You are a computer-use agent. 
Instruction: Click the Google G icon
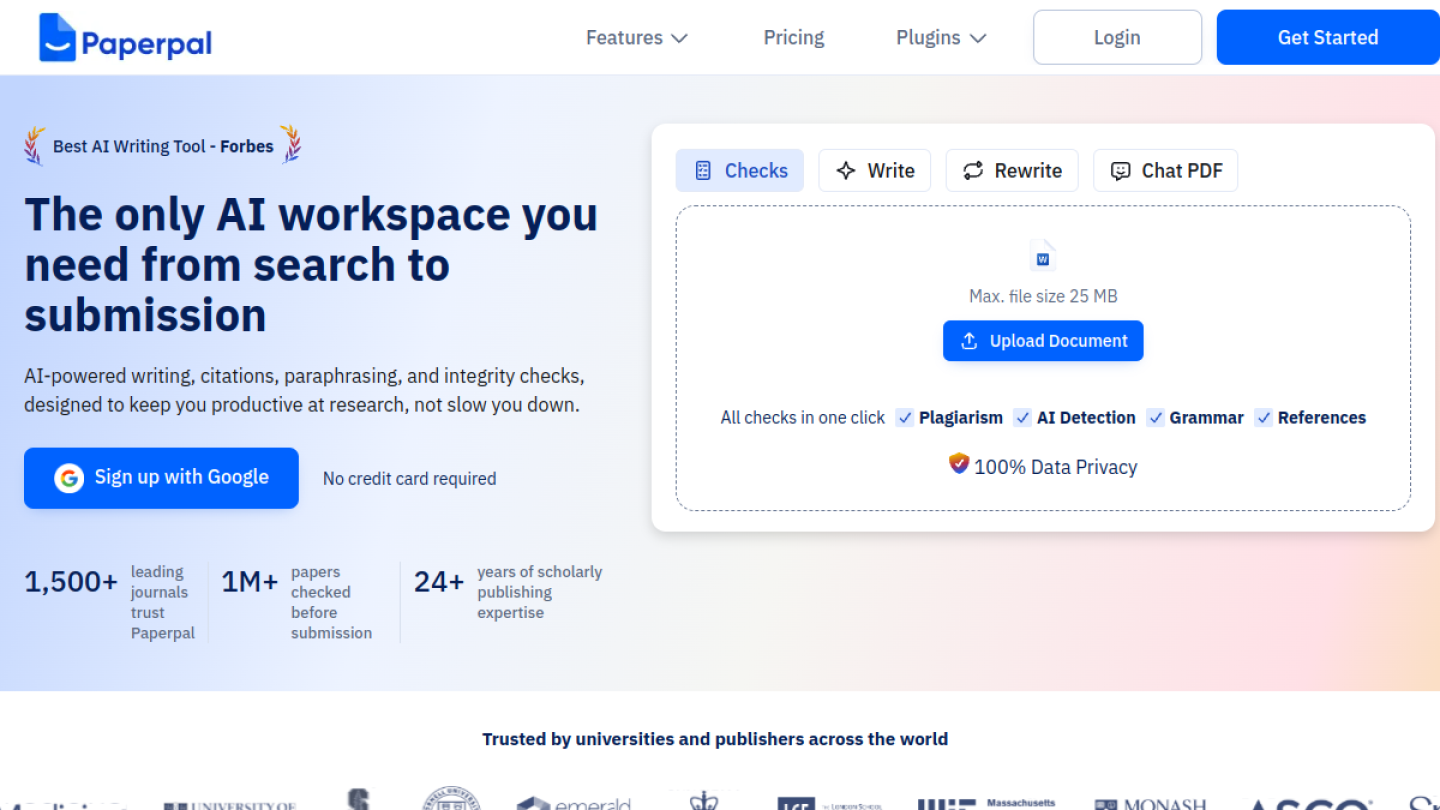tap(69, 478)
